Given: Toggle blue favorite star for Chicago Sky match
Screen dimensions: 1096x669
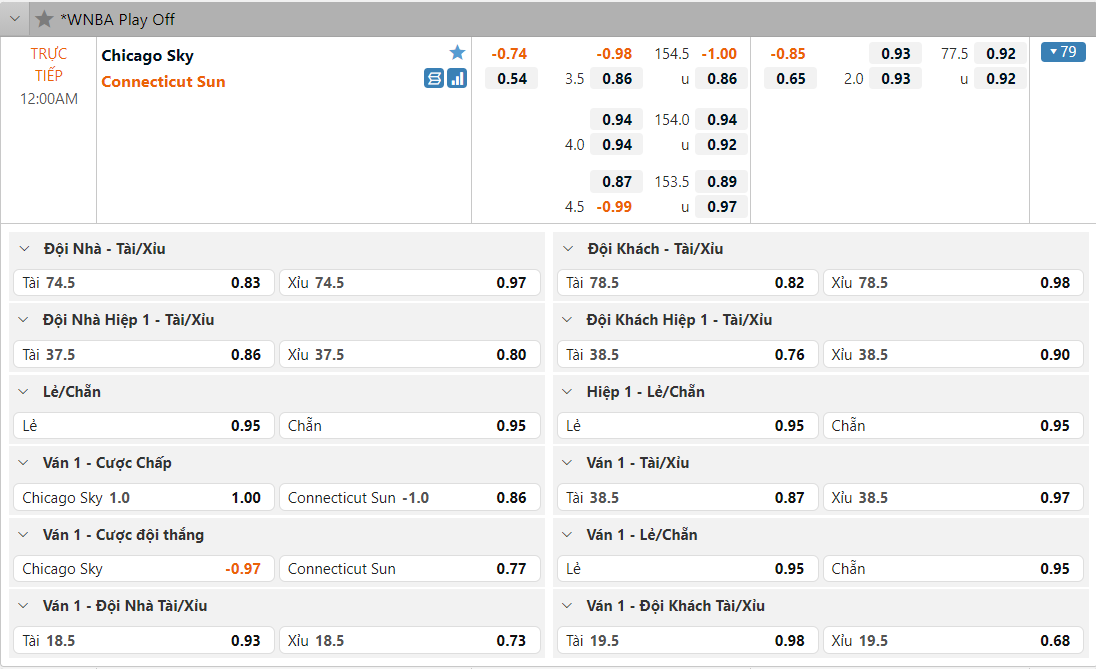Looking at the screenshot, I should point(457,53).
